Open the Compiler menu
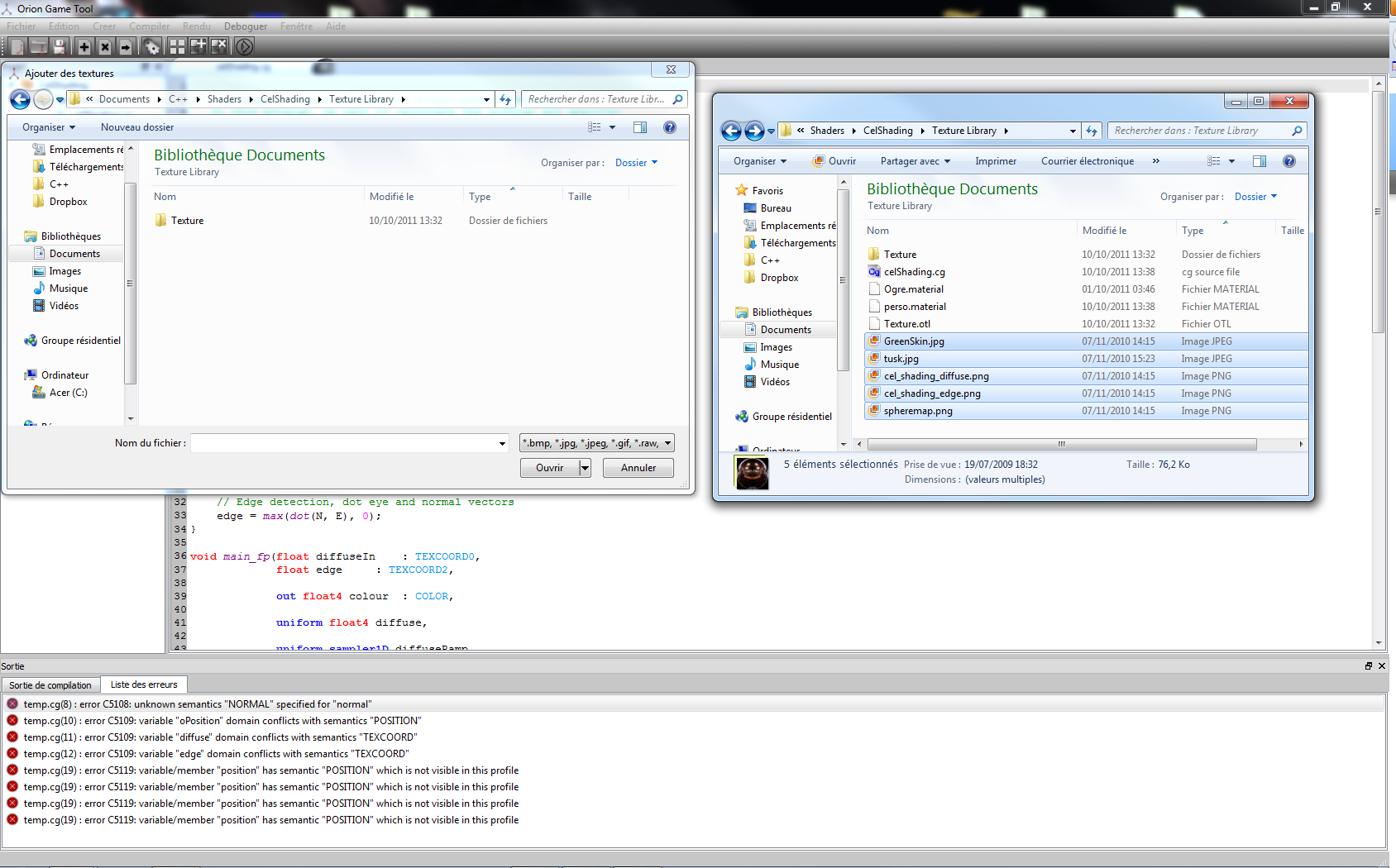1396x868 pixels. (x=150, y=26)
